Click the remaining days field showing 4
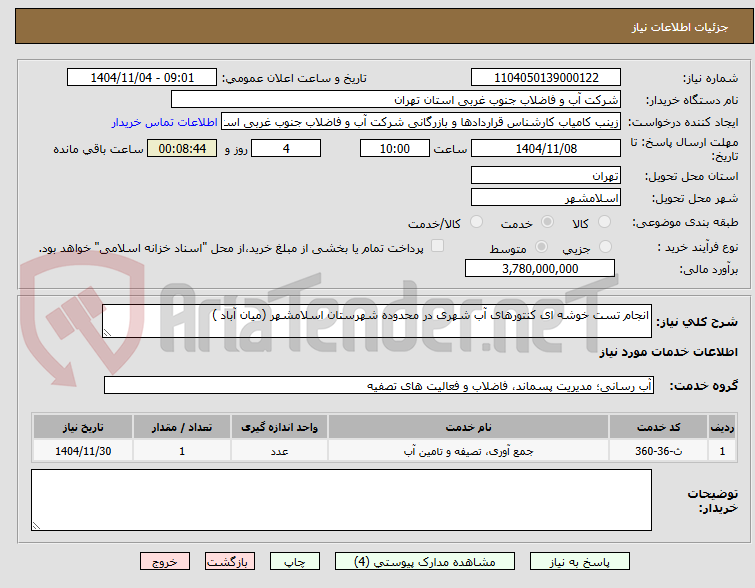755x588 pixels. coord(286,148)
